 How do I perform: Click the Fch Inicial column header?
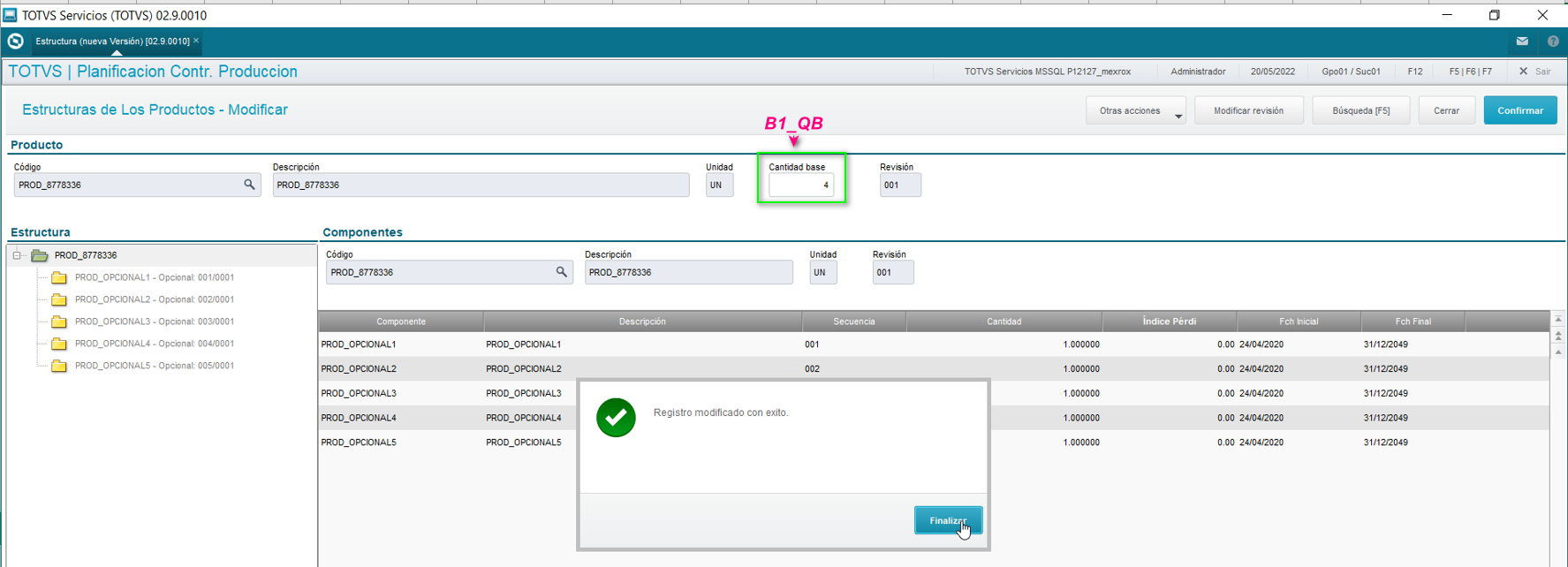coord(1299,321)
